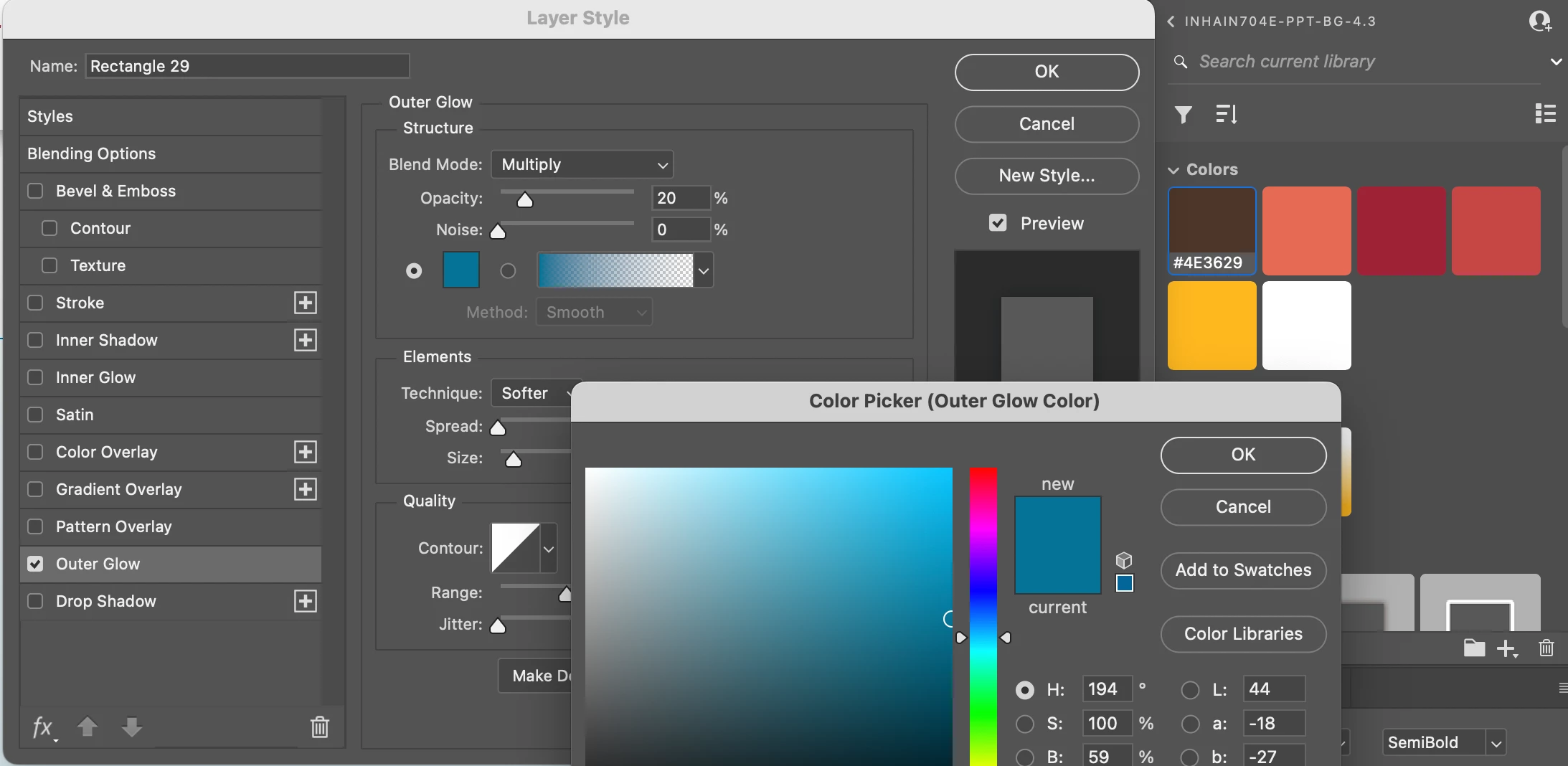Add another Inner Shadow with plus icon
This screenshot has width=1568, height=766.
306,340
